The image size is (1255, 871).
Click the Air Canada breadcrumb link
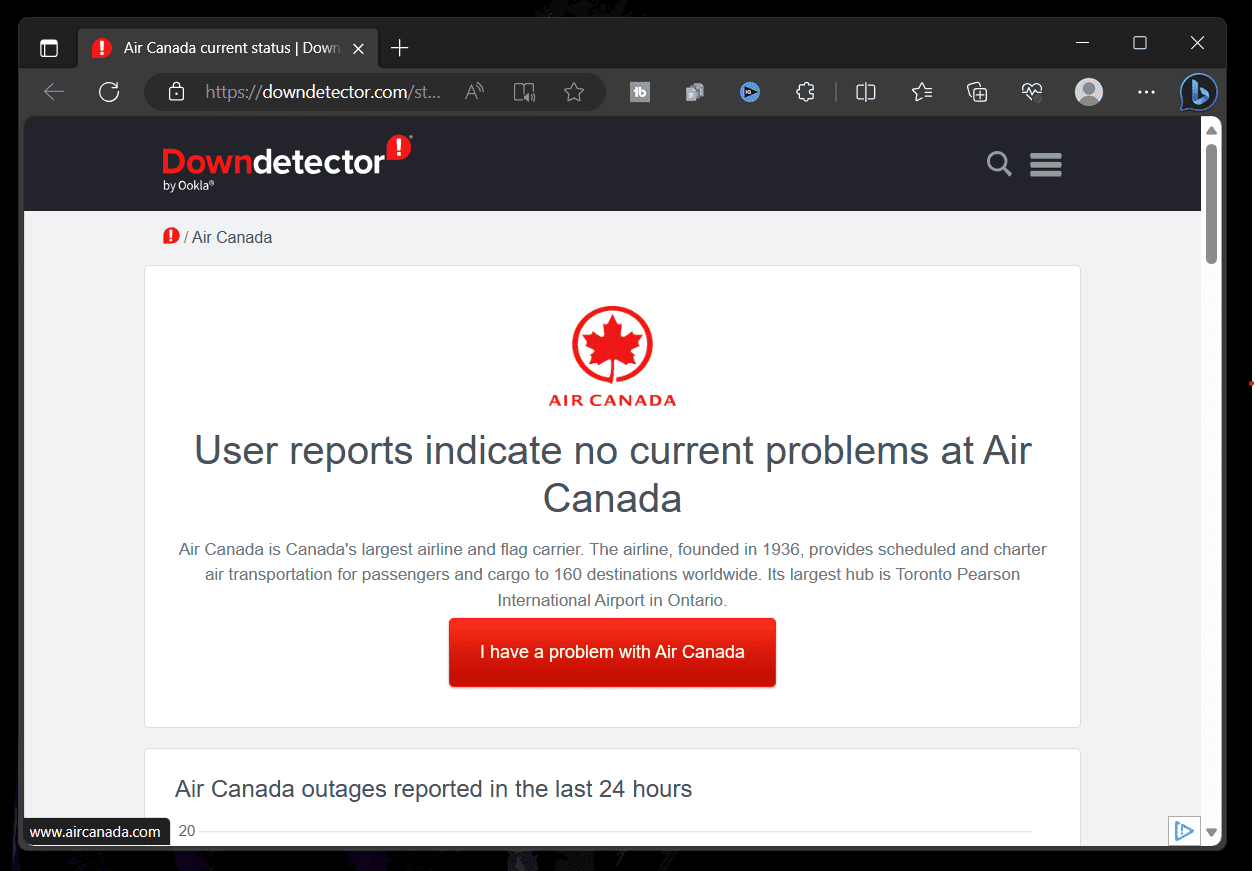232,238
